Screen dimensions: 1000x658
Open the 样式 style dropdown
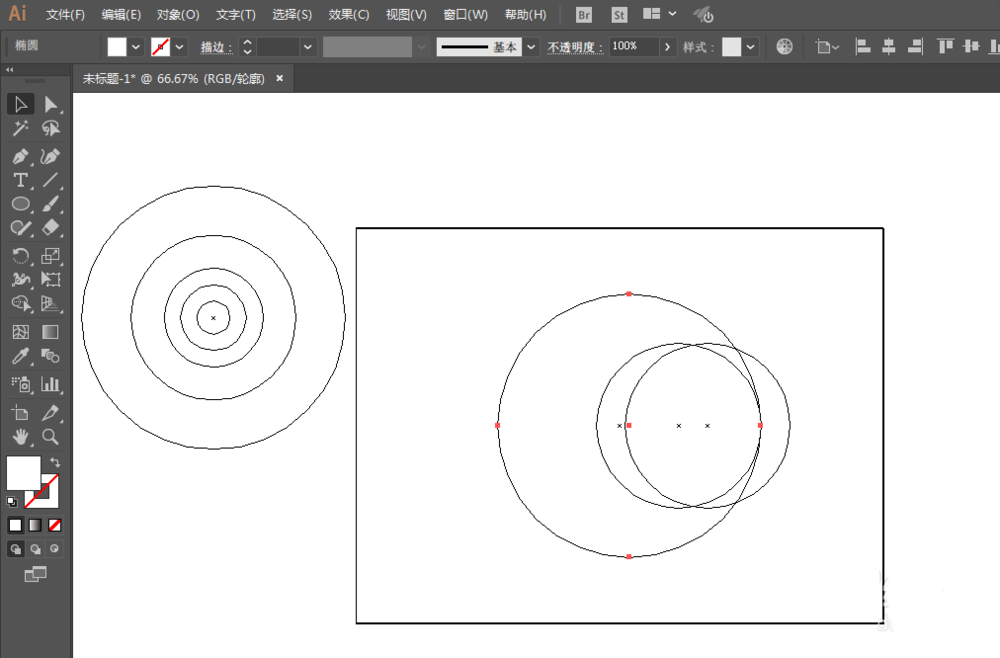(x=751, y=47)
